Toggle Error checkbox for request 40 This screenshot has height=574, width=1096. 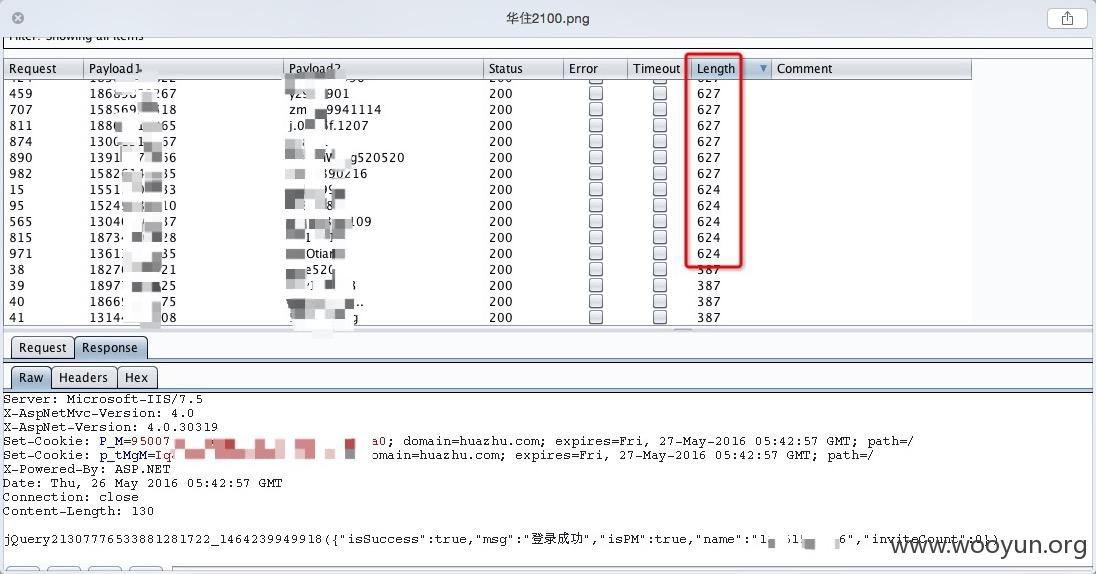[596, 301]
